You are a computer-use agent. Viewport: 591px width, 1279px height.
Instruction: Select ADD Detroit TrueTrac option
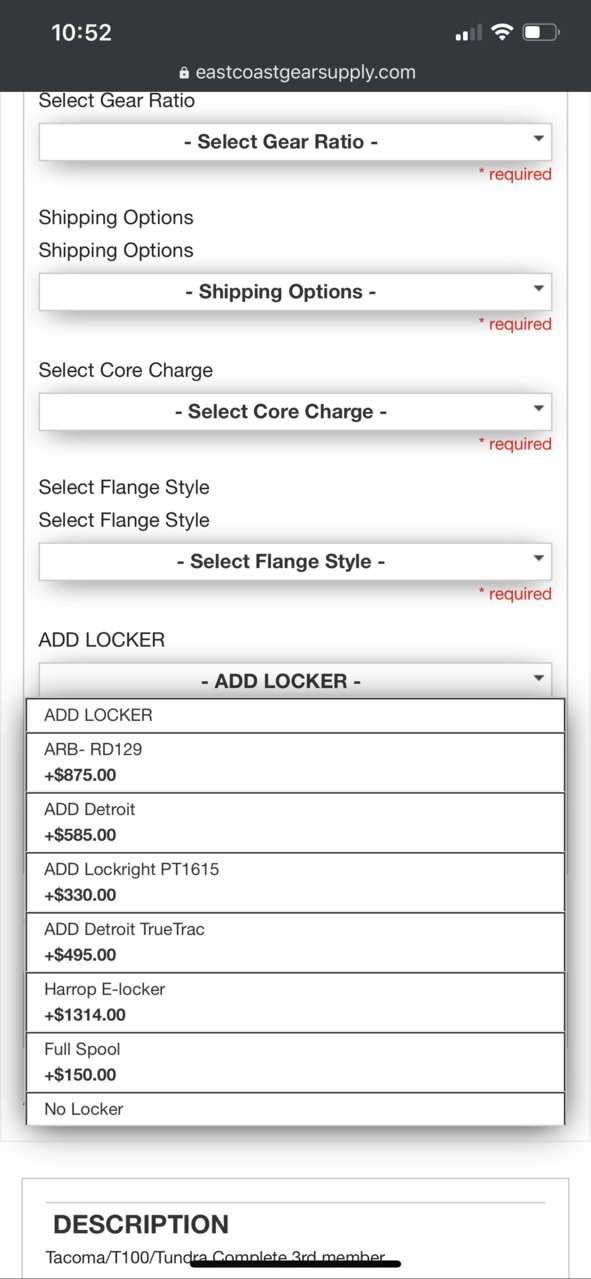click(x=295, y=943)
